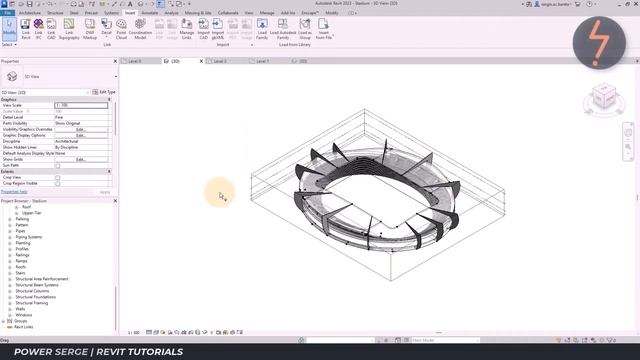Toggle the Sun Path checkbox

tap(58, 165)
